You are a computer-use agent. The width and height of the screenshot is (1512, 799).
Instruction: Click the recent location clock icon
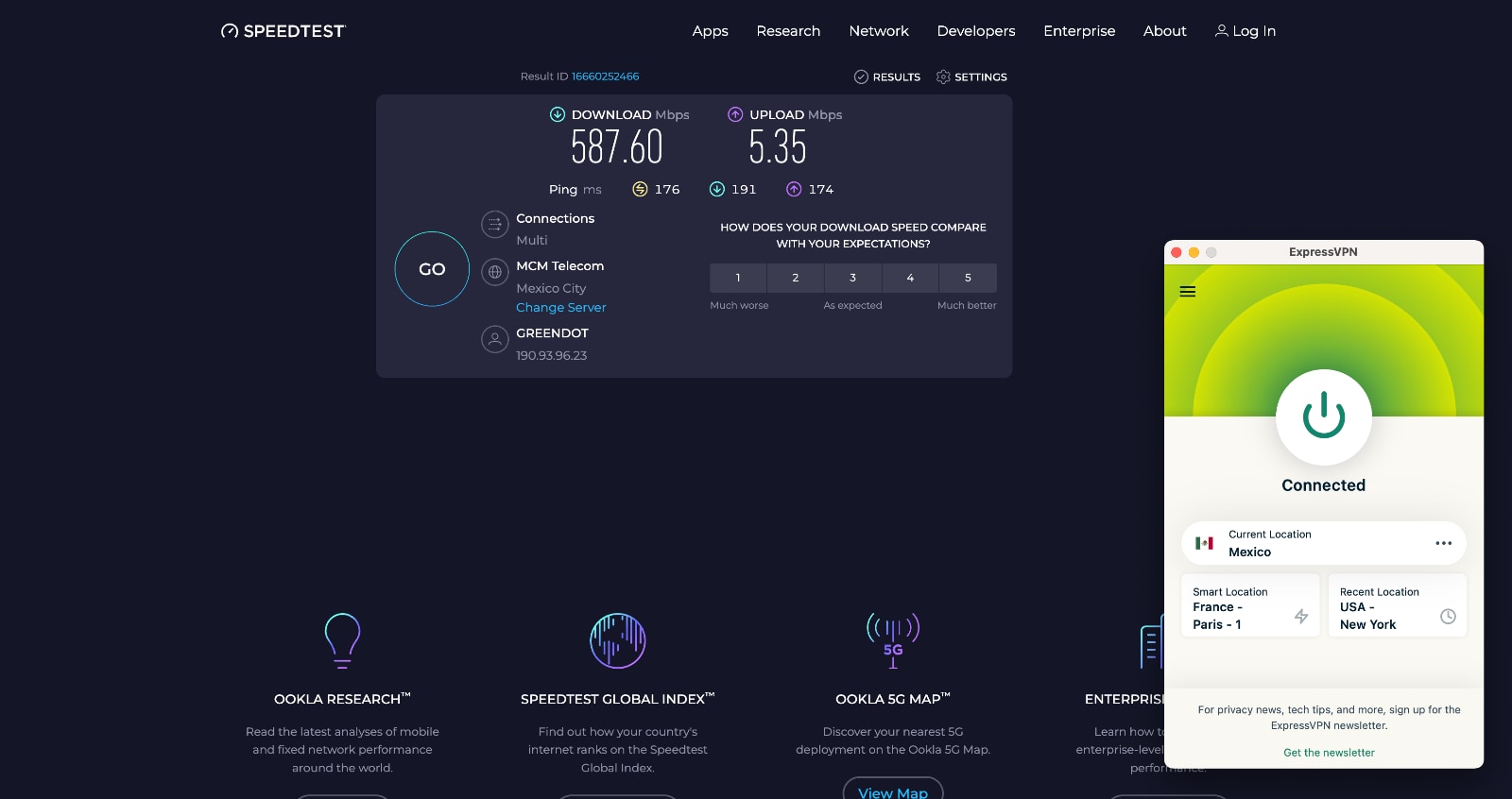click(1448, 616)
